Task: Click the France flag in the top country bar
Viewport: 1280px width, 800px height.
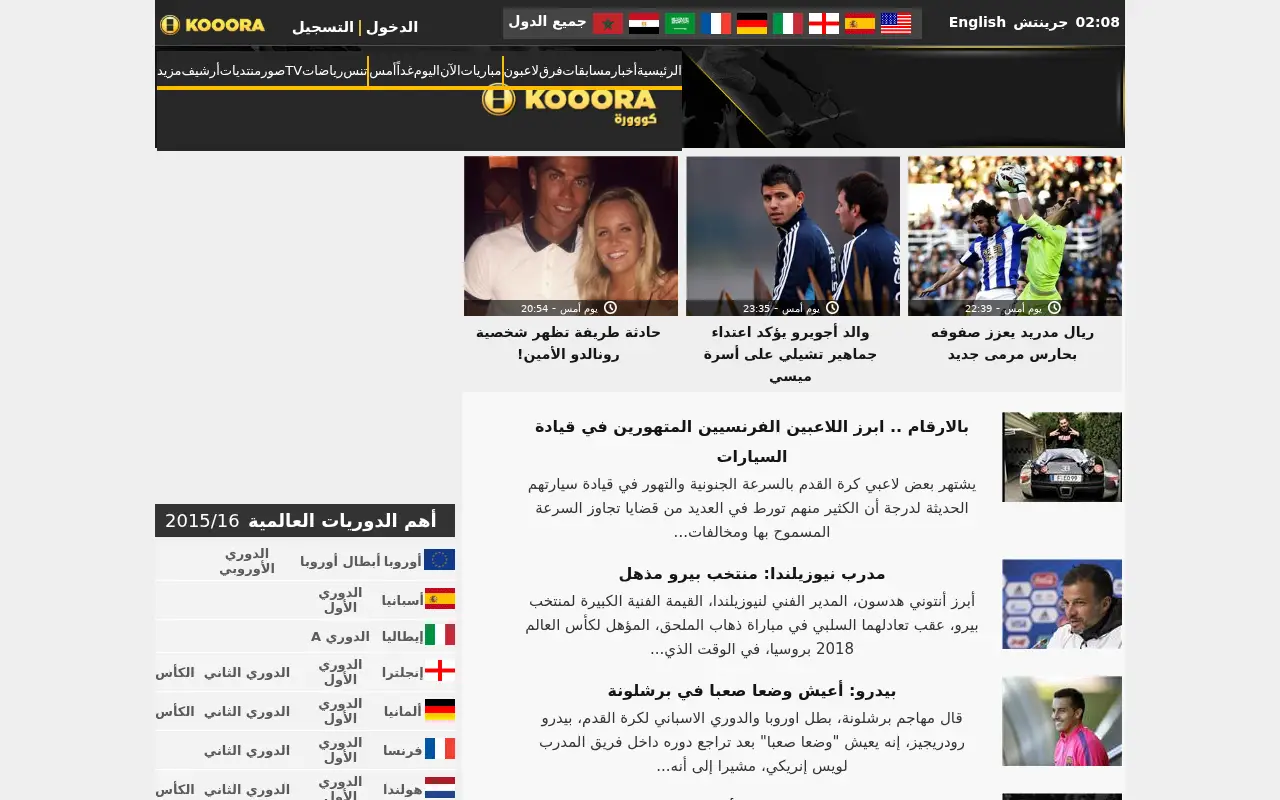Action: 716,23
